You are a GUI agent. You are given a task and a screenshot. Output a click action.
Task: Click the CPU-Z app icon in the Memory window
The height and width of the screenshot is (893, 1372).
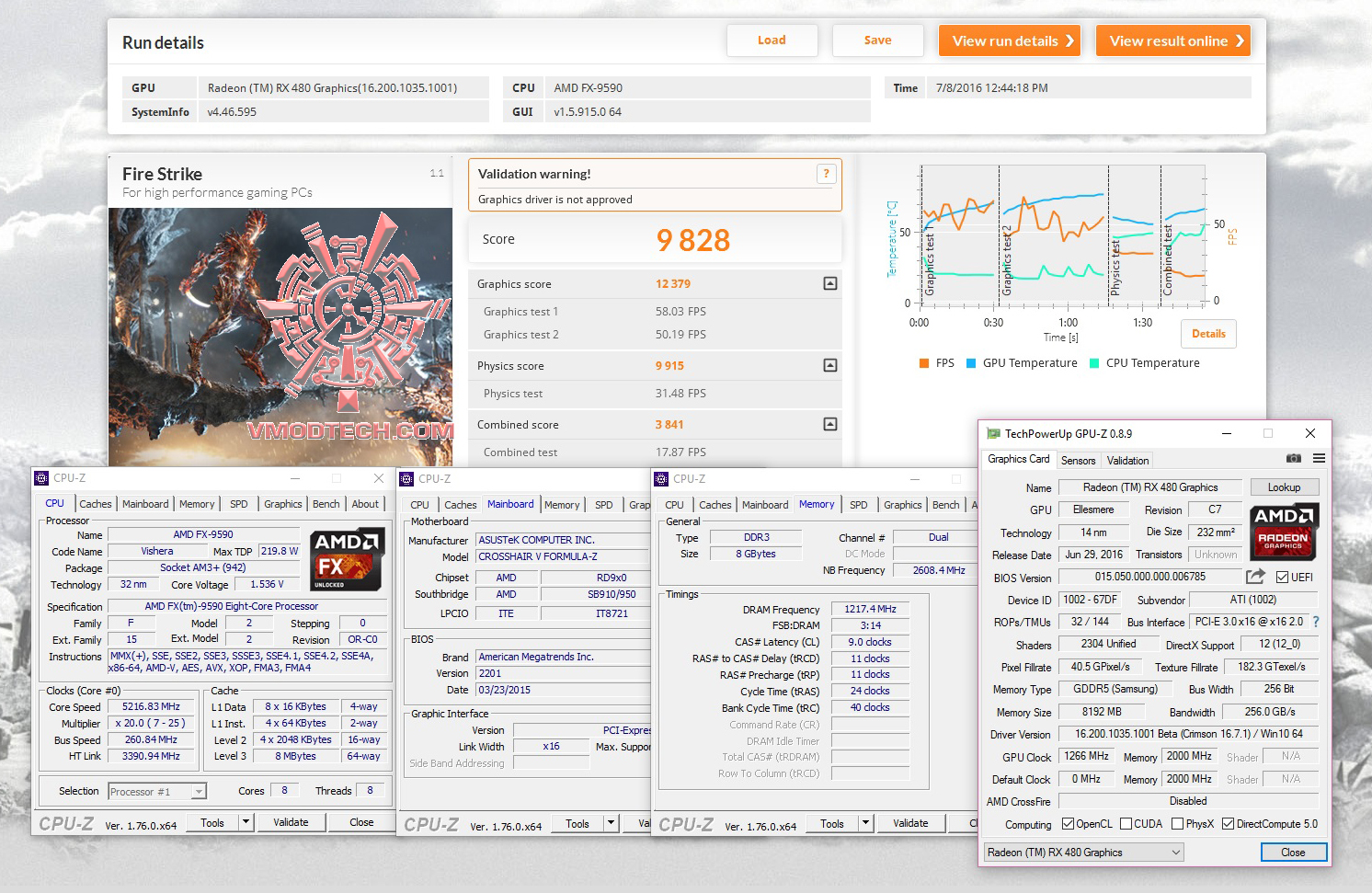tap(661, 479)
